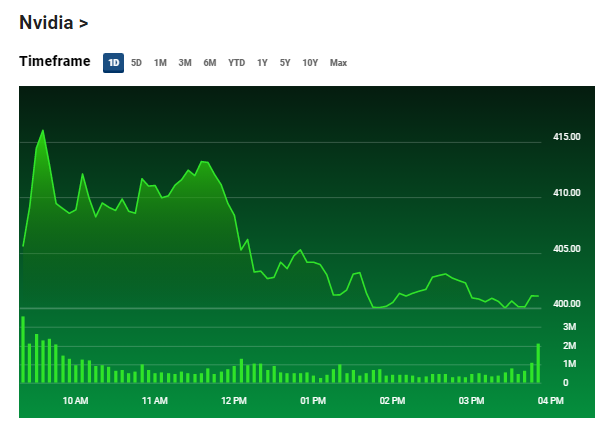Click the 12 PM time axis label

tap(233, 401)
